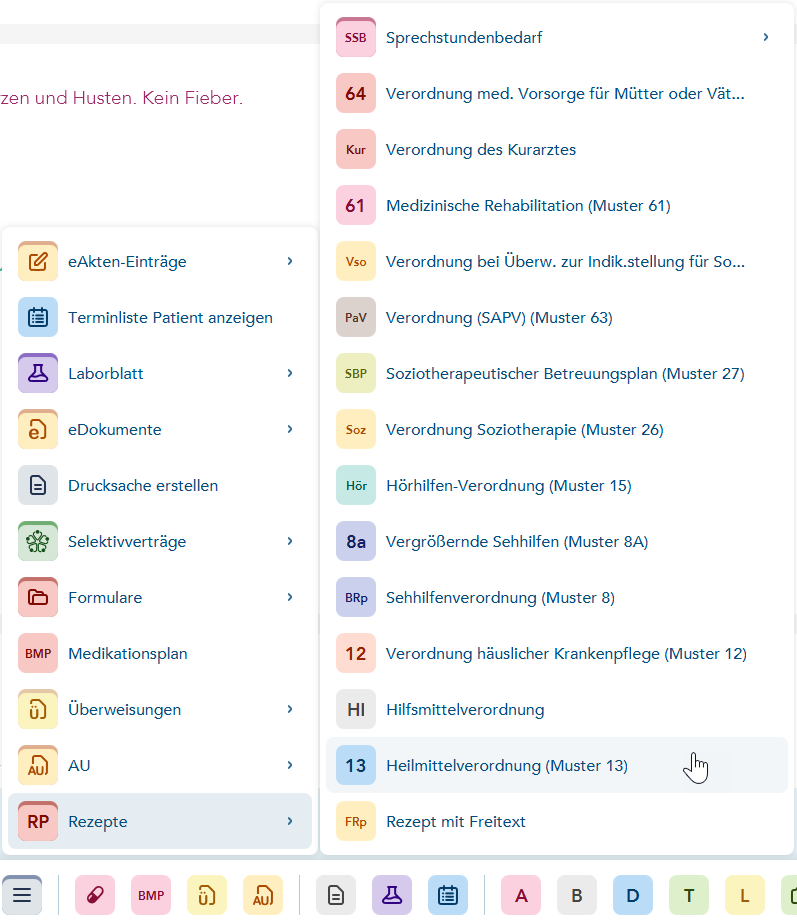This screenshot has width=797, height=924.
Task: Select Vergrößernde Sehhilfen (Muster 8A)
Action: 556,541
